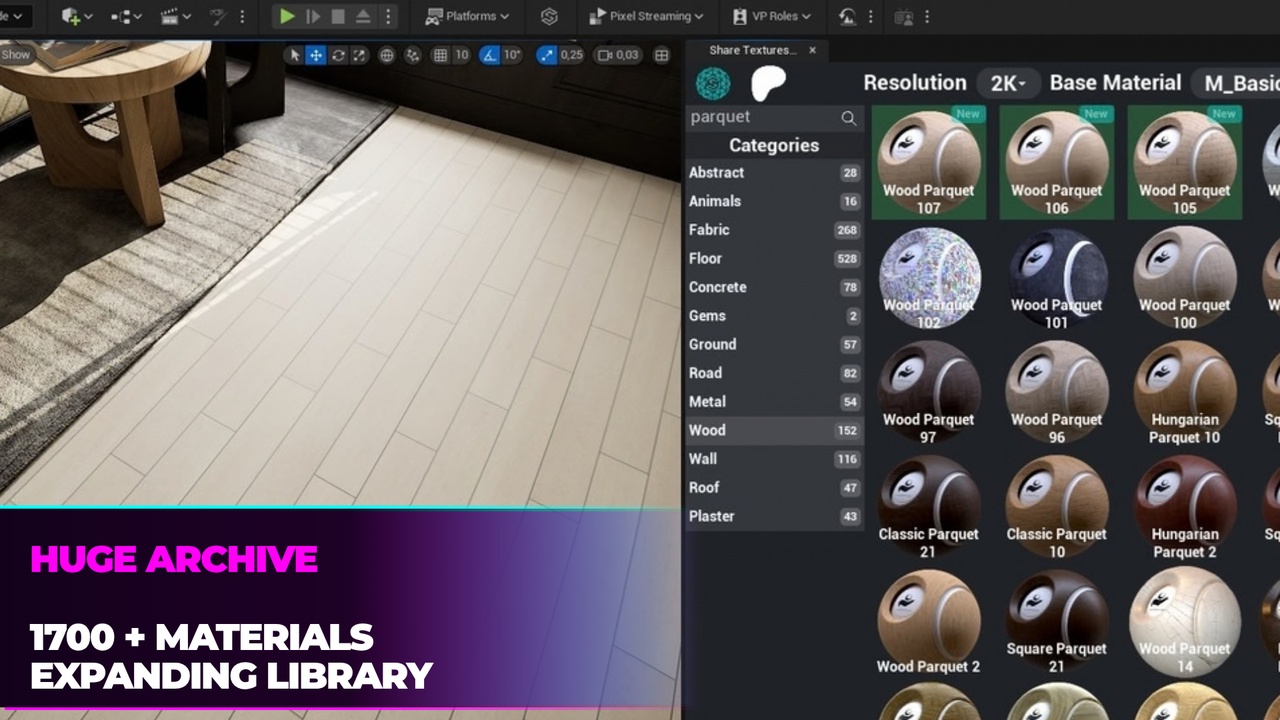1280x720 pixels.
Task: Open the Pixel Streaming dropdown
Action: pos(646,16)
